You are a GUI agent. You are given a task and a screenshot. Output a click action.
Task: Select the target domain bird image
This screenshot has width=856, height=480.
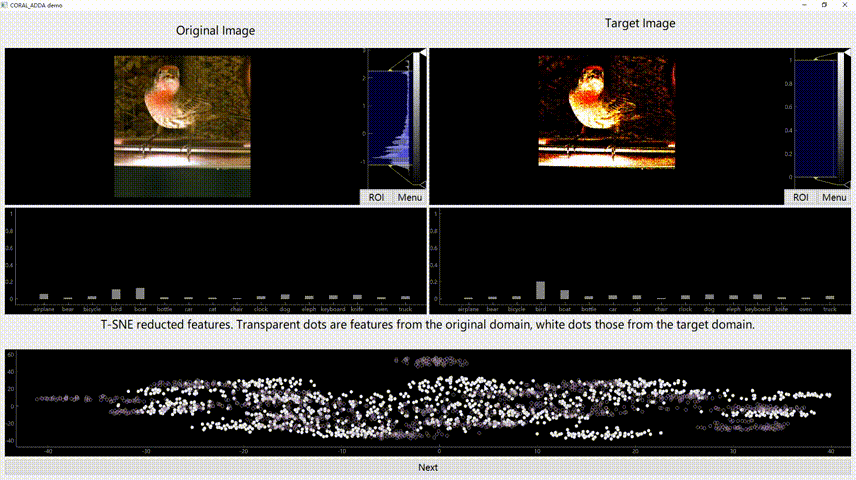point(607,111)
